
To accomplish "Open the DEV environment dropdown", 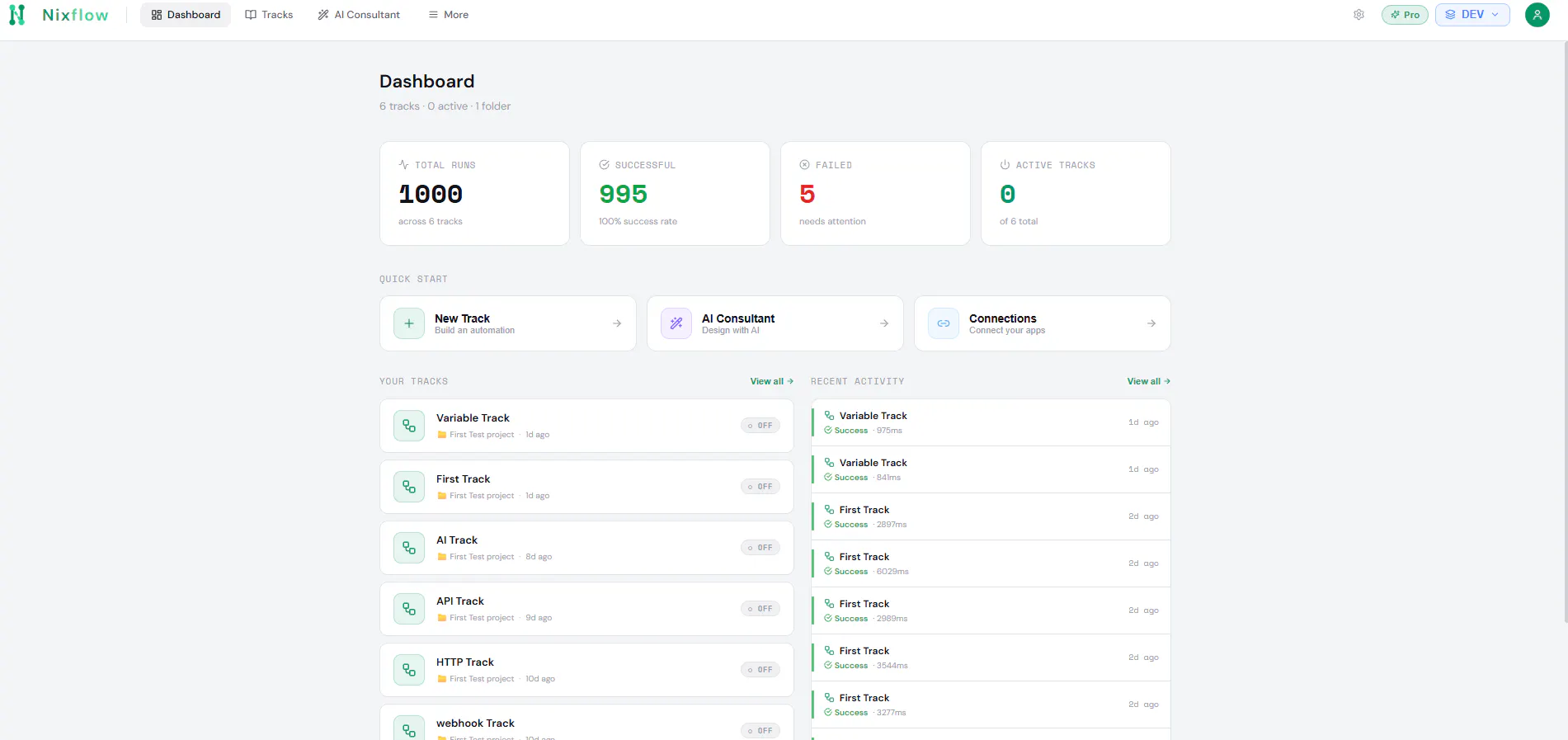I will (1472, 15).
